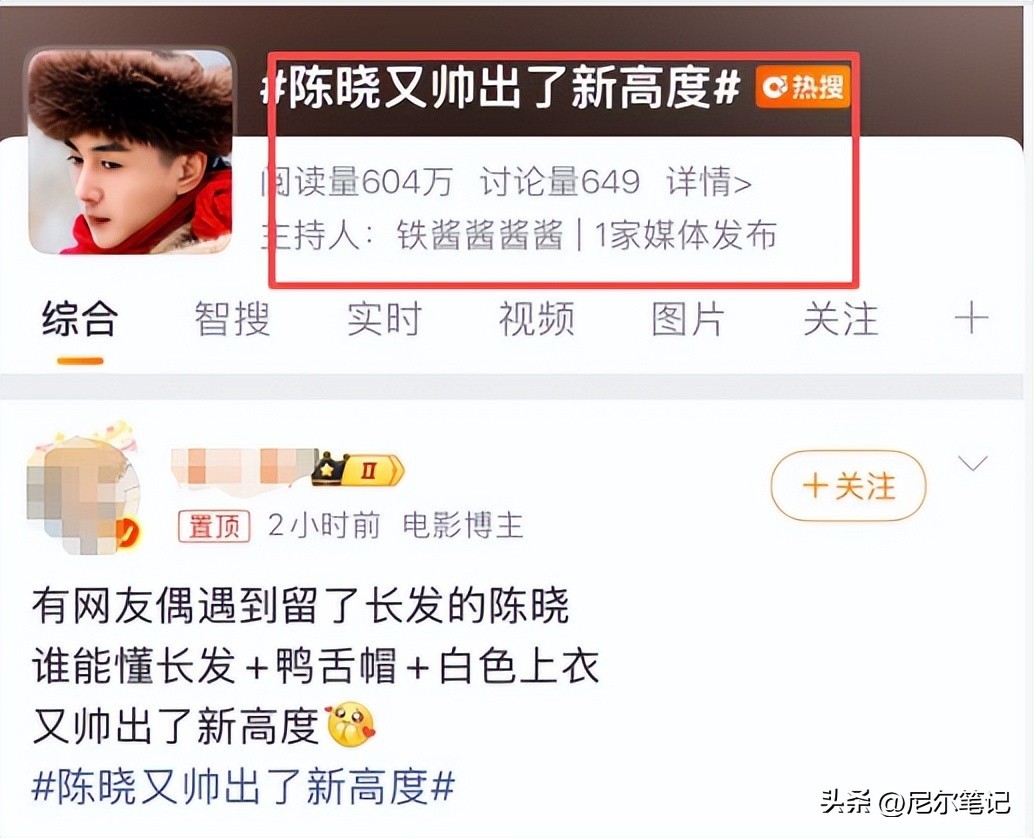
Task: Click the crown membership level badge
Action: point(357,469)
